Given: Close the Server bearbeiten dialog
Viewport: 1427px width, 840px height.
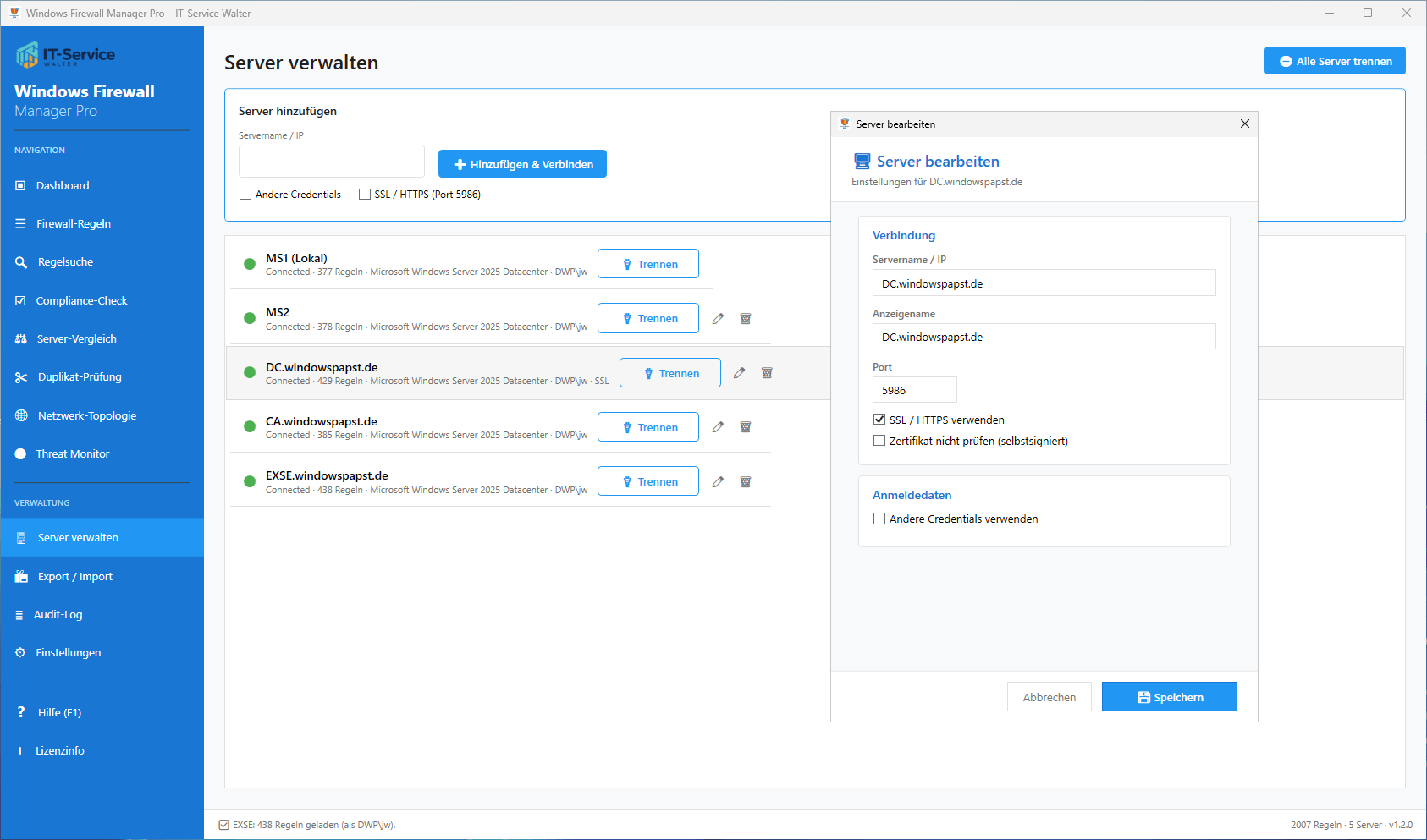Looking at the screenshot, I should pyautogui.click(x=1244, y=124).
